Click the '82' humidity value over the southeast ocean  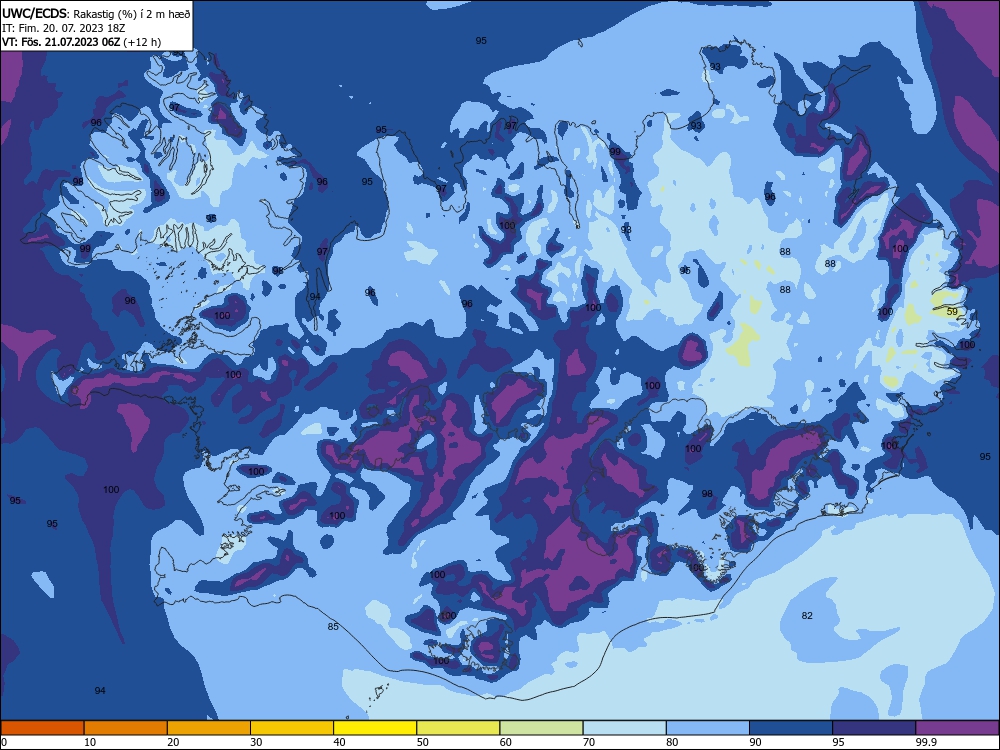pos(807,615)
